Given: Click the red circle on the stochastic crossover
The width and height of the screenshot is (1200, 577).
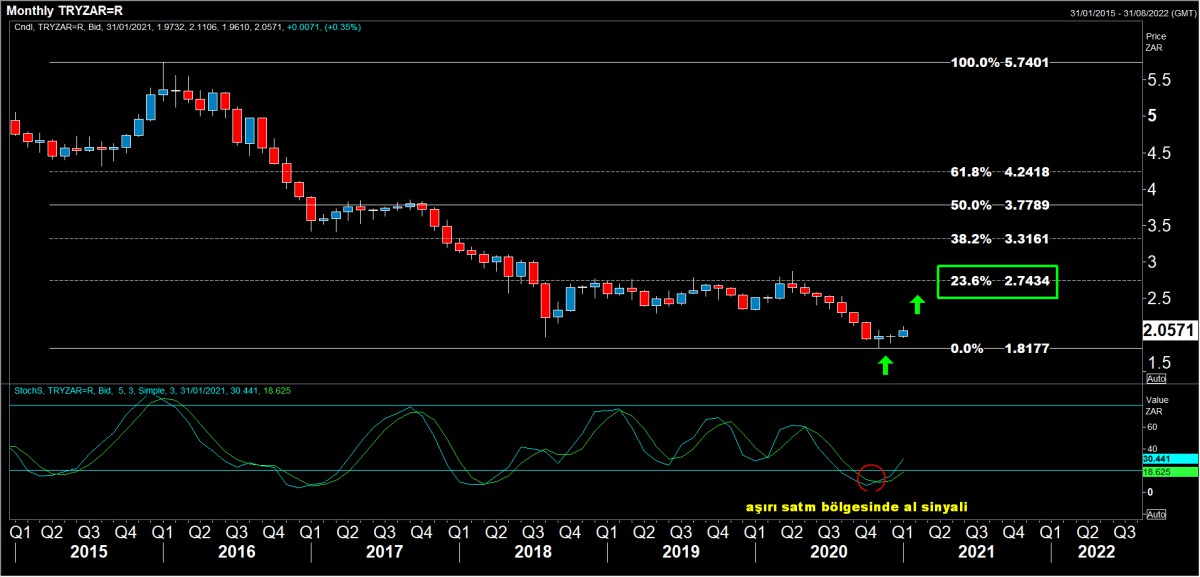Looking at the screenshot, I should pos(871,478).
